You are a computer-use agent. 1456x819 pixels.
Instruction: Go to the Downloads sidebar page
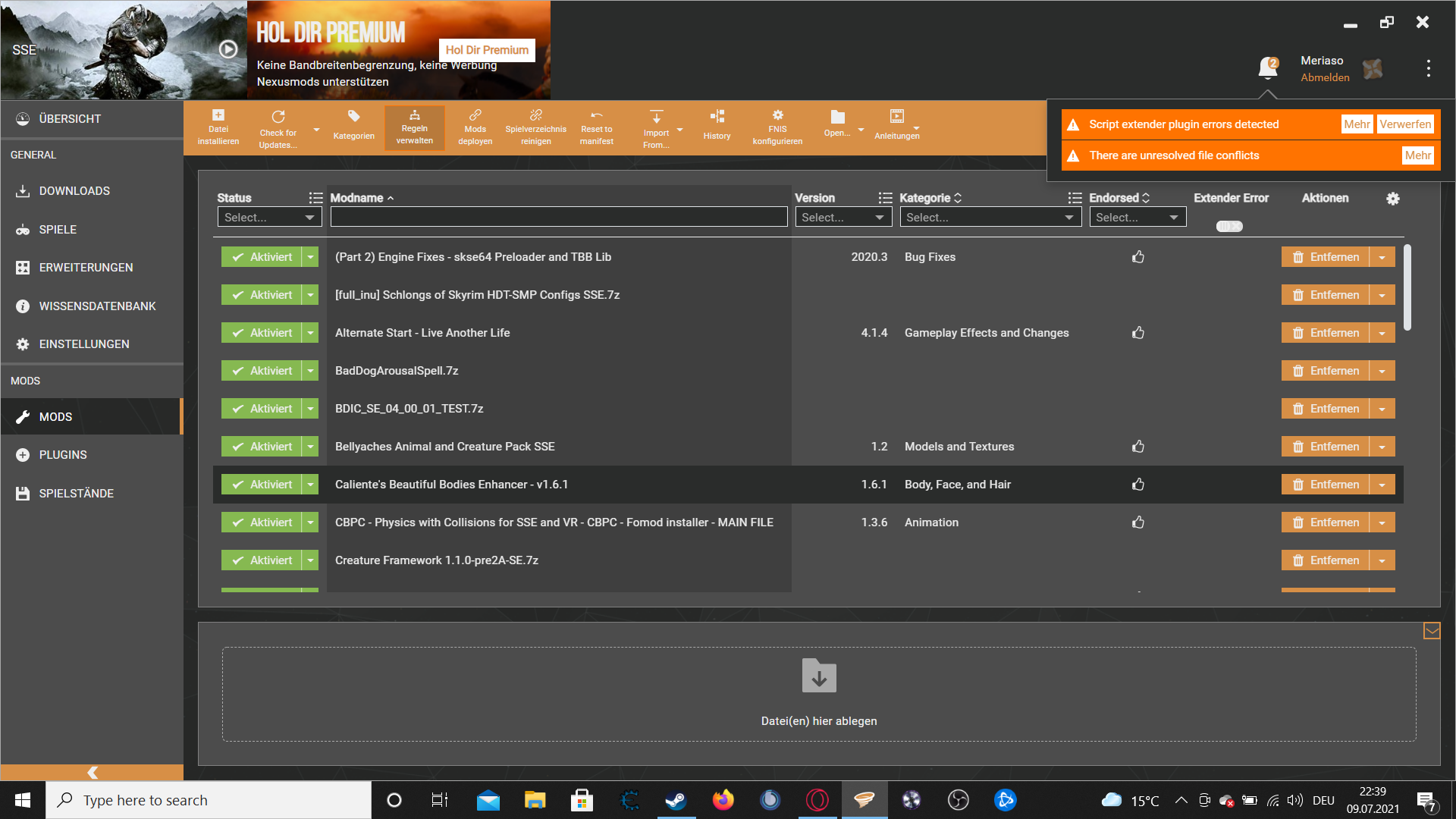point(74,191)
